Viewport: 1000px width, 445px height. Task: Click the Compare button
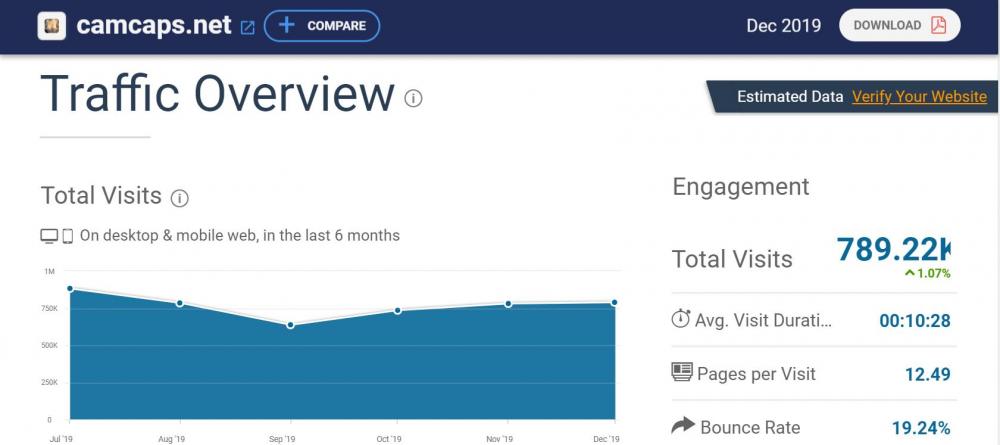coord(321,26)
